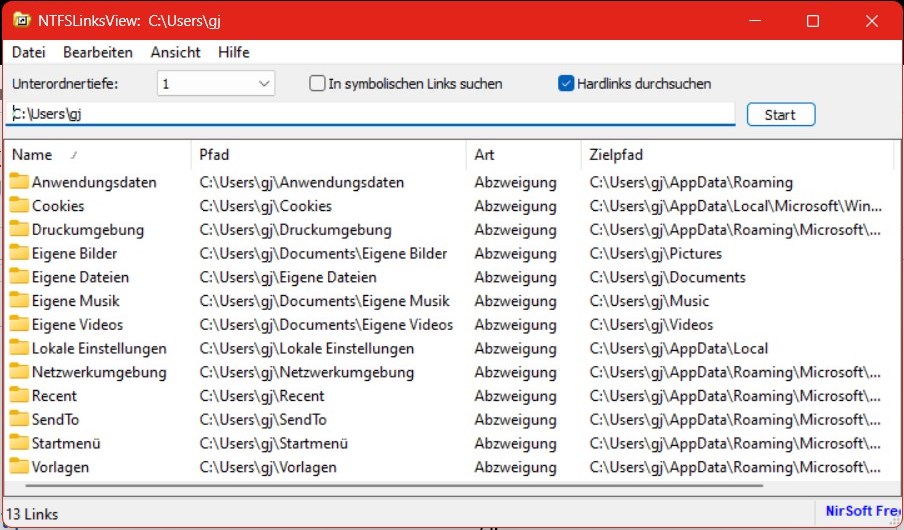The width and height of the screenshot is (904, 530).
Task: Click path C:\Users\gj\Cookies
Action: coord(266,206)
